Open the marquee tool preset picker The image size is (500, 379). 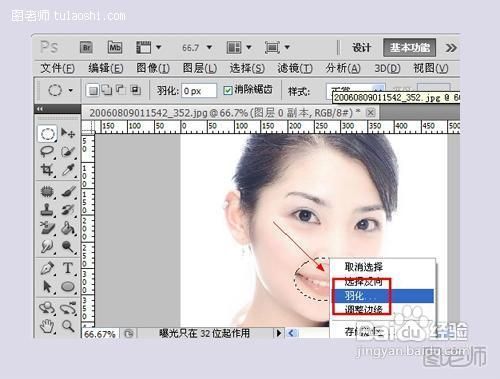pos(70,90)
